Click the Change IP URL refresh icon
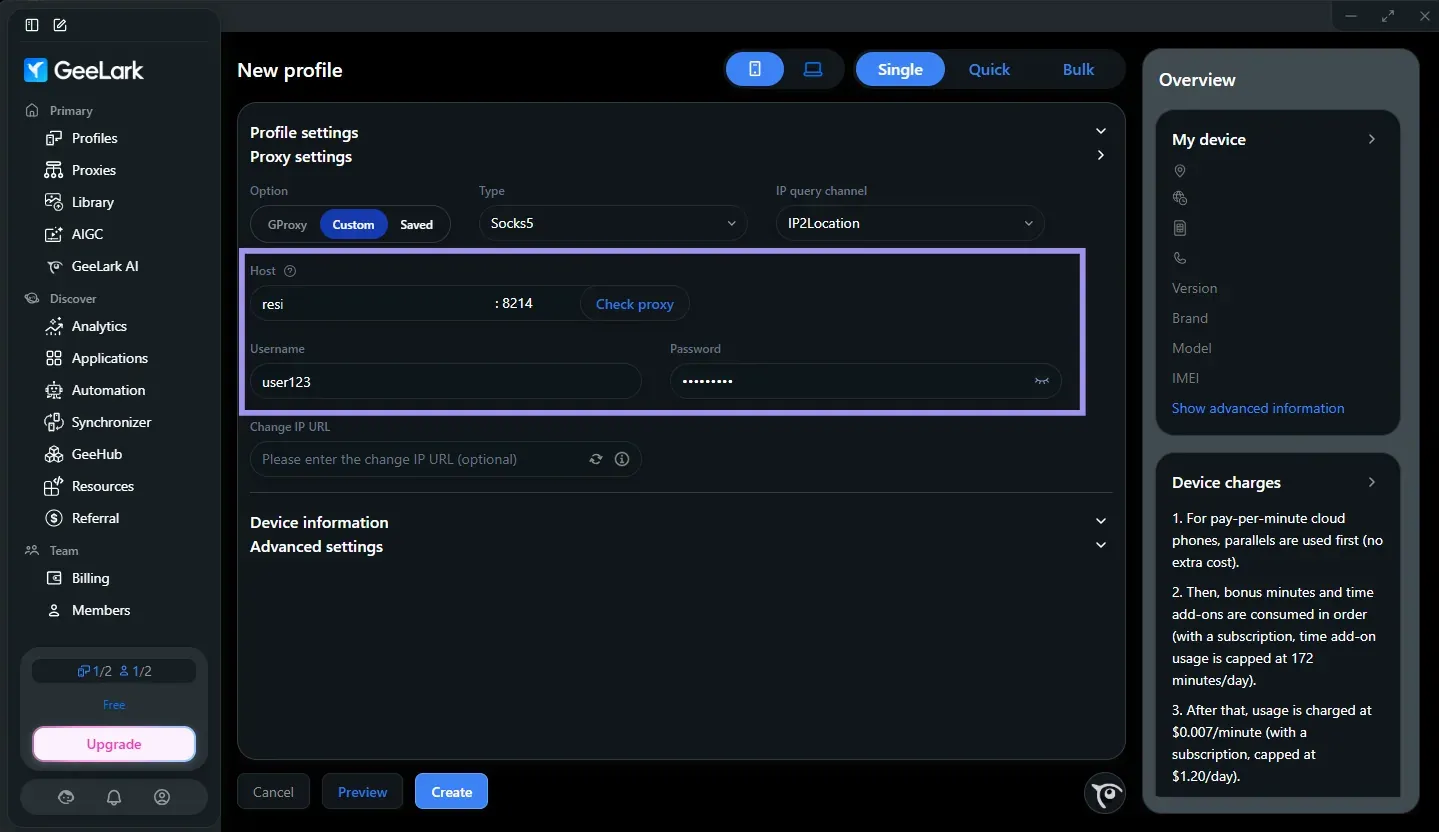Viewport: 1439px width, 832px height. (596, 459)
